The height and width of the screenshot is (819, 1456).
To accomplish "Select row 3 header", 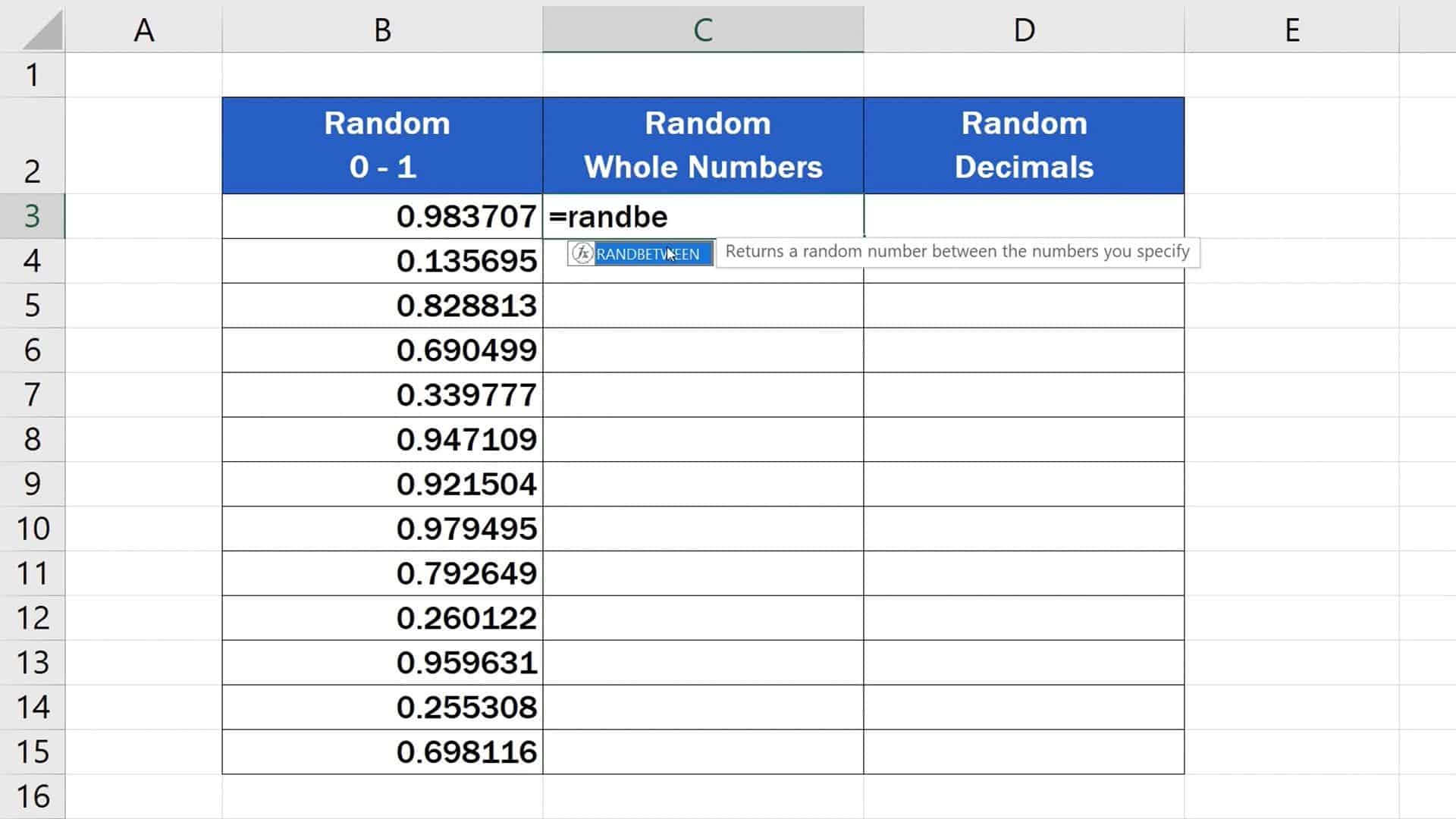I will click(33, 216).
